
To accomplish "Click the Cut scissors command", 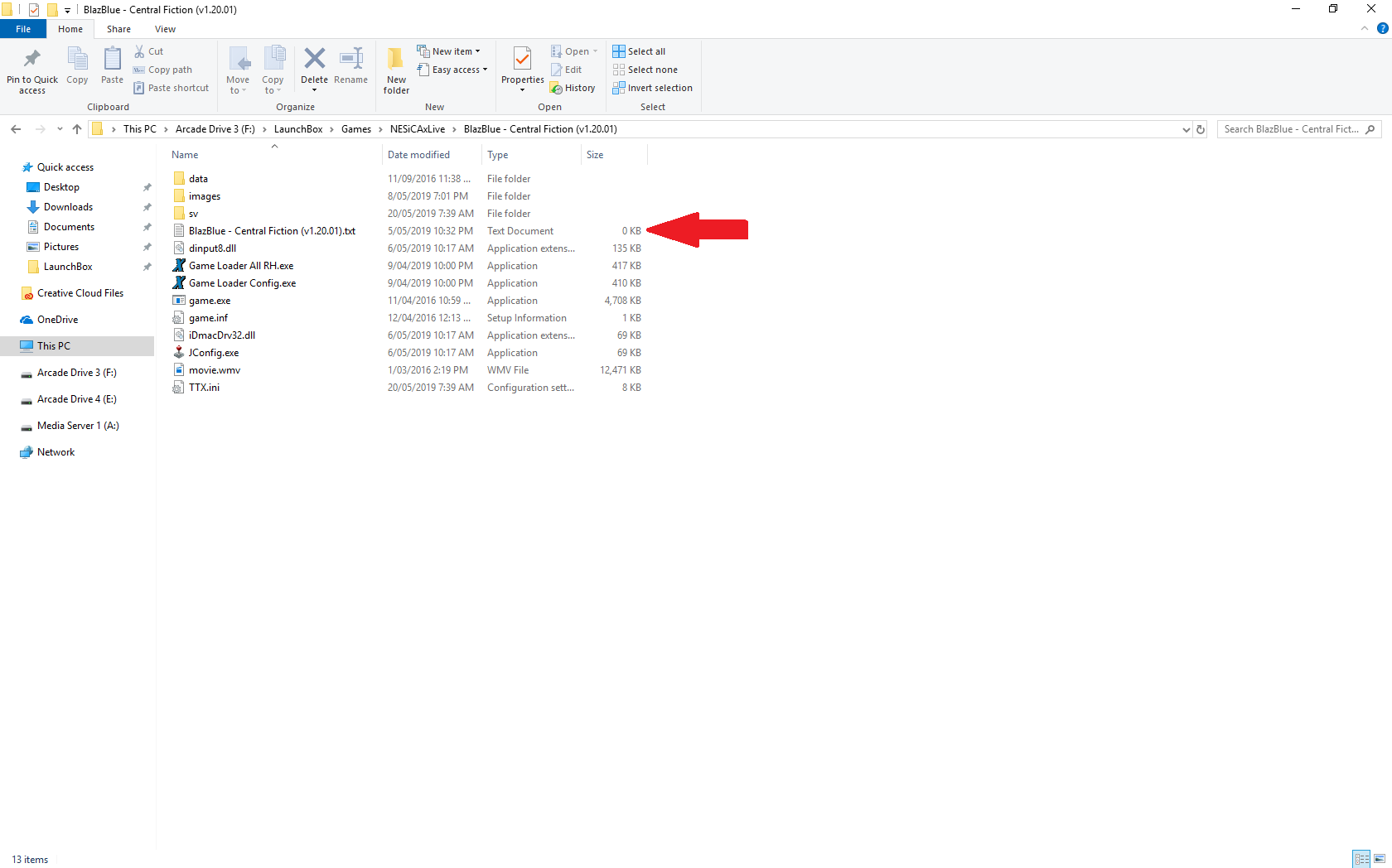I will 149,51.
